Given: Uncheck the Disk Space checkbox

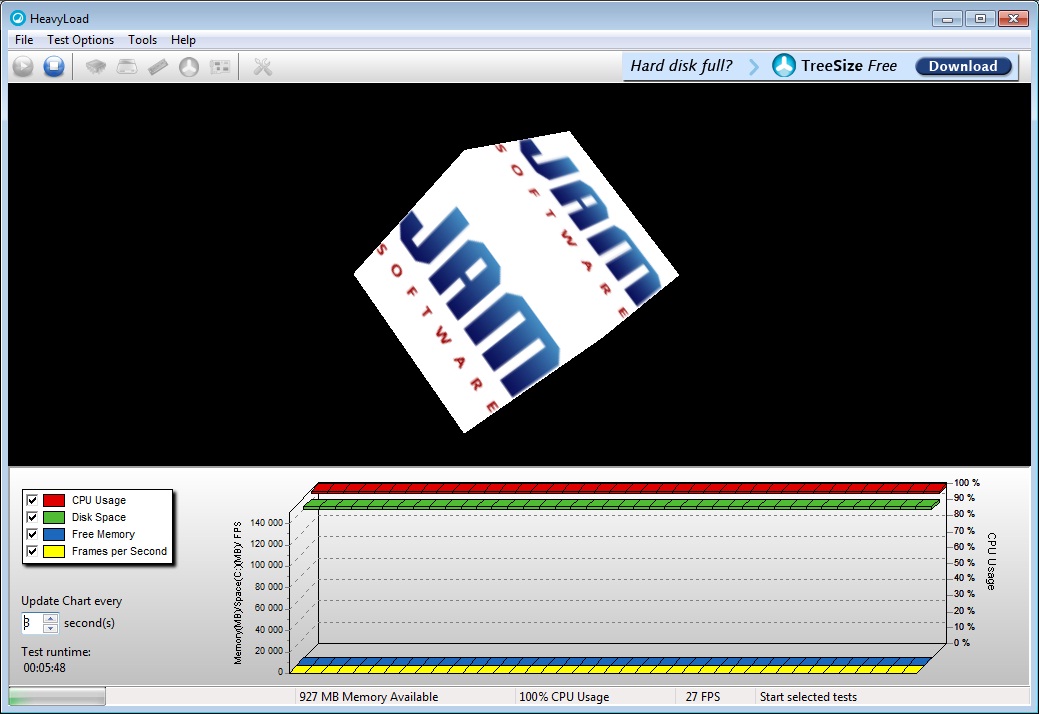Looking at the screenshot, I should (32, 517).
